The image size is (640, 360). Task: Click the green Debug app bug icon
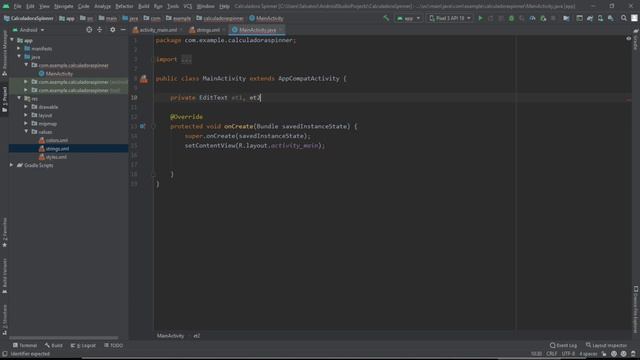coord(511,18)
